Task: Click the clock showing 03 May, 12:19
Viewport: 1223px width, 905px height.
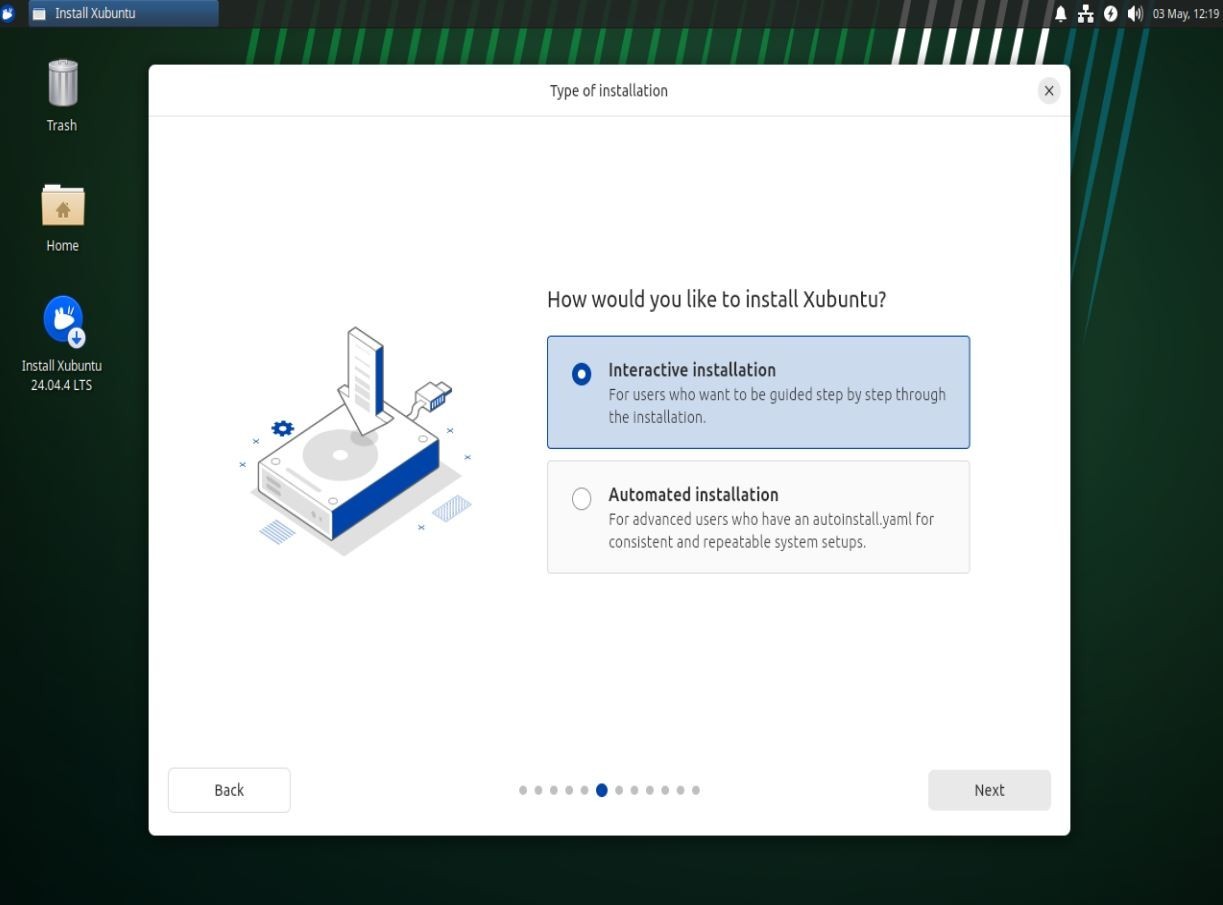Action: coord(1185,13)
